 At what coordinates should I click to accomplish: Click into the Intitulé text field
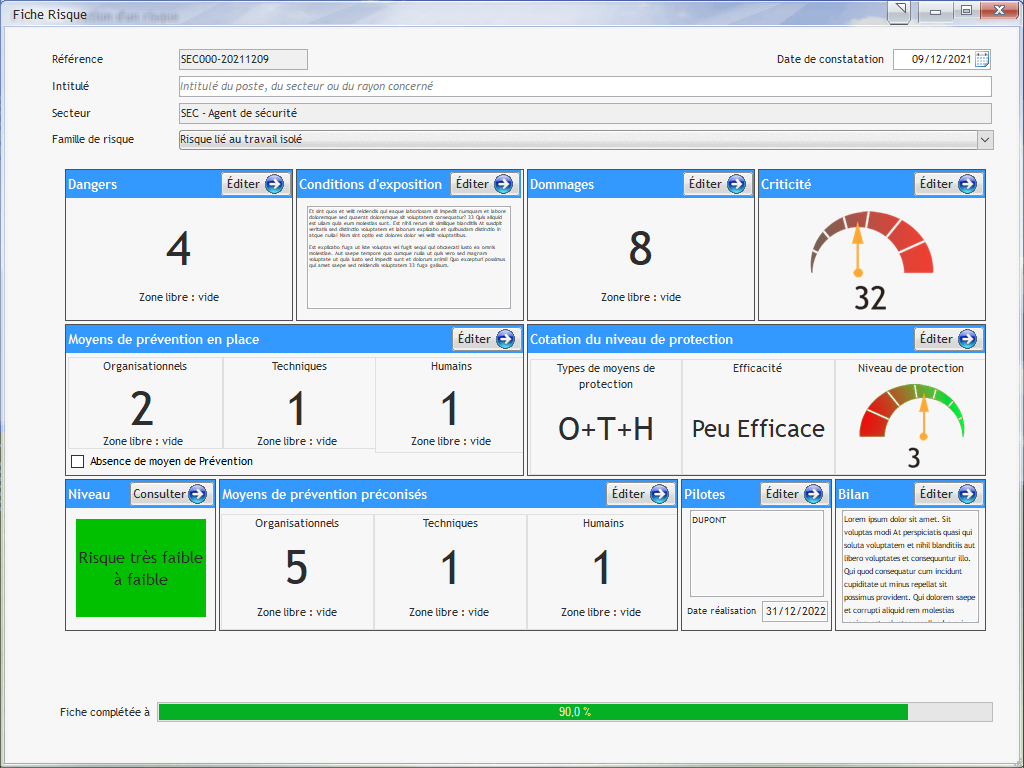[x=584, y=87]
